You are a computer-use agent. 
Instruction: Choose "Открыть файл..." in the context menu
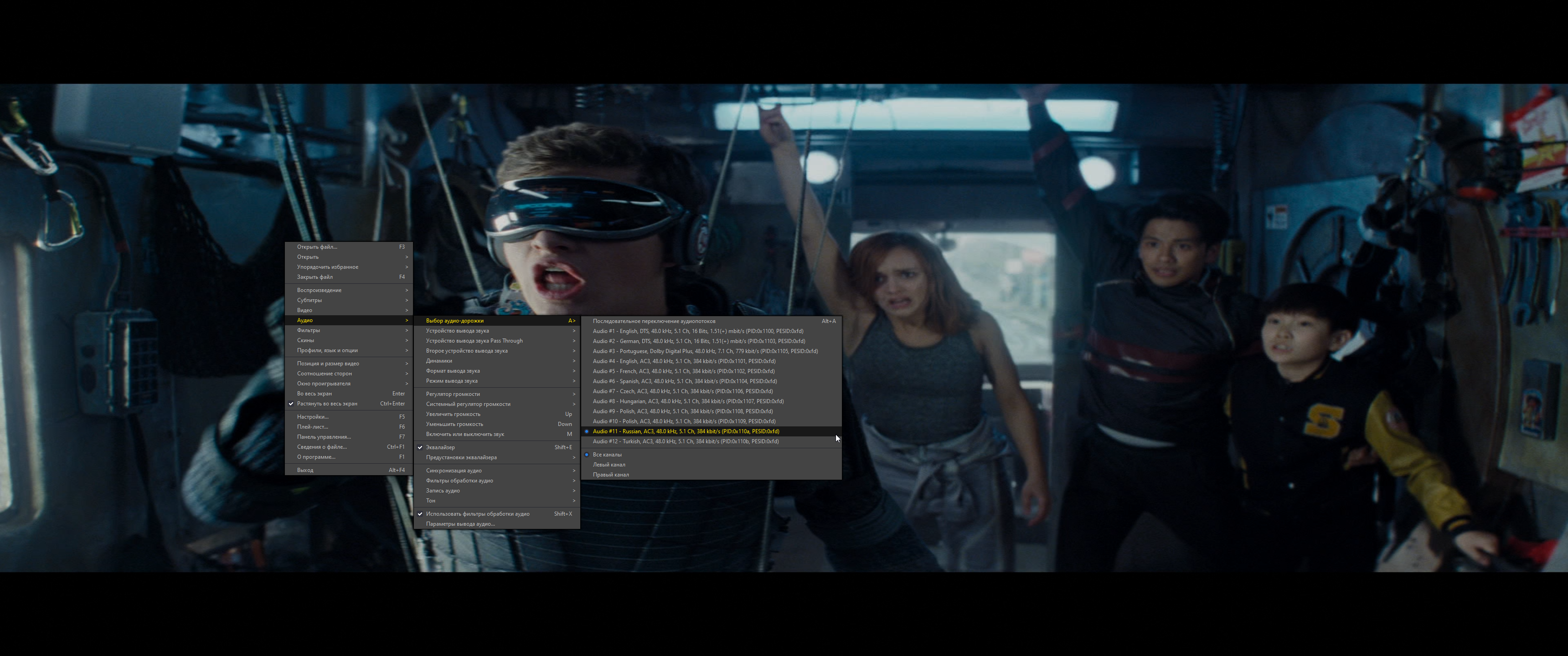(x=349, y=247)
